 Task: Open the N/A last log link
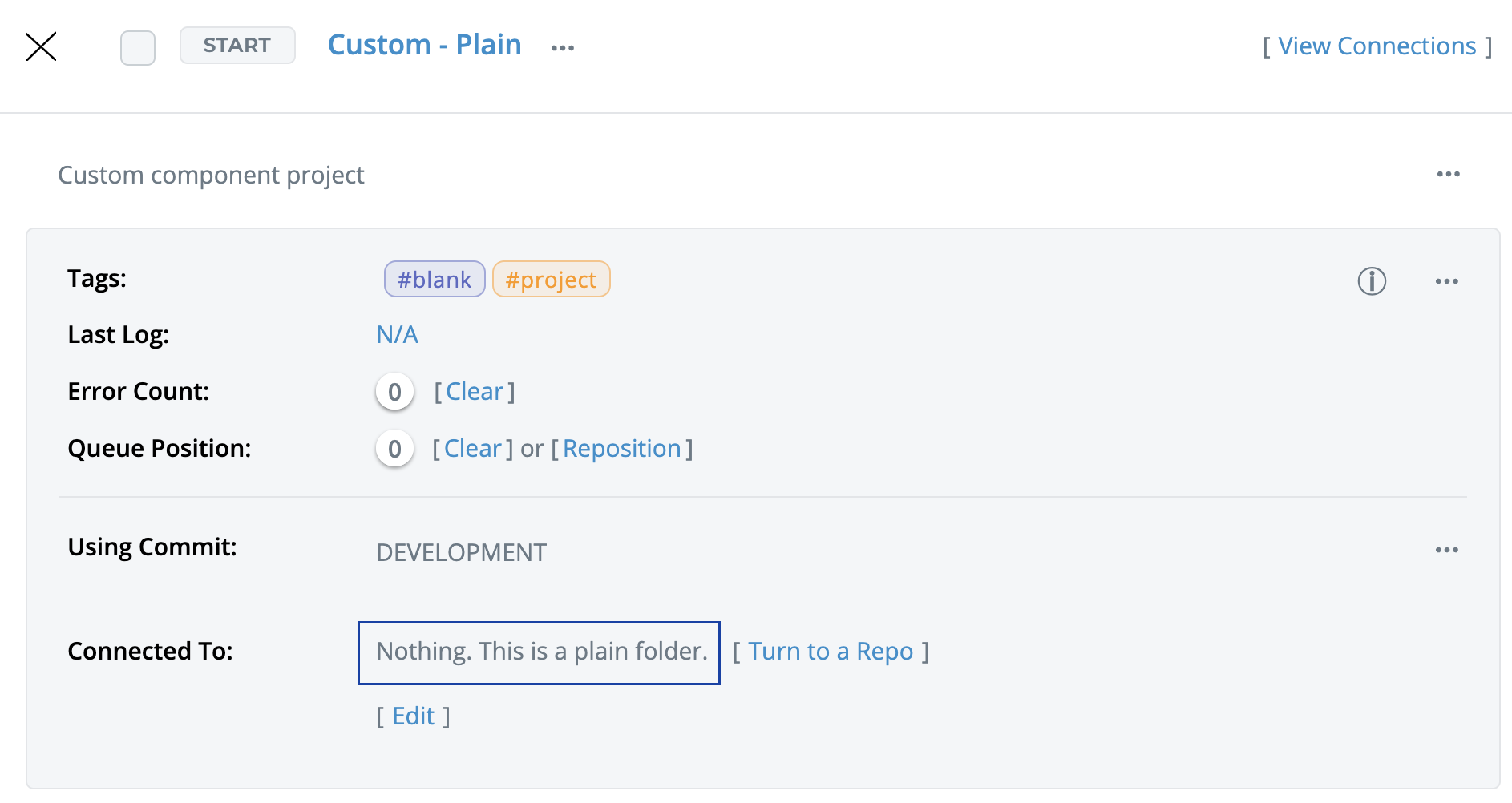click(x=398, y=335)
